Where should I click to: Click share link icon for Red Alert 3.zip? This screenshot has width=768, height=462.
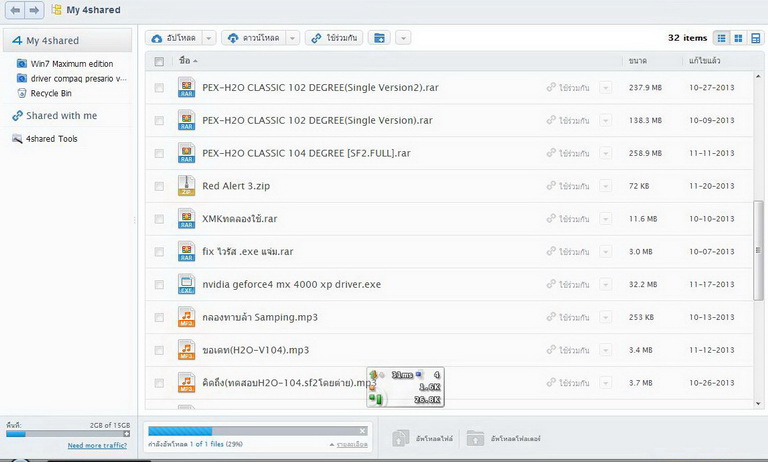[x=551, y=185]
